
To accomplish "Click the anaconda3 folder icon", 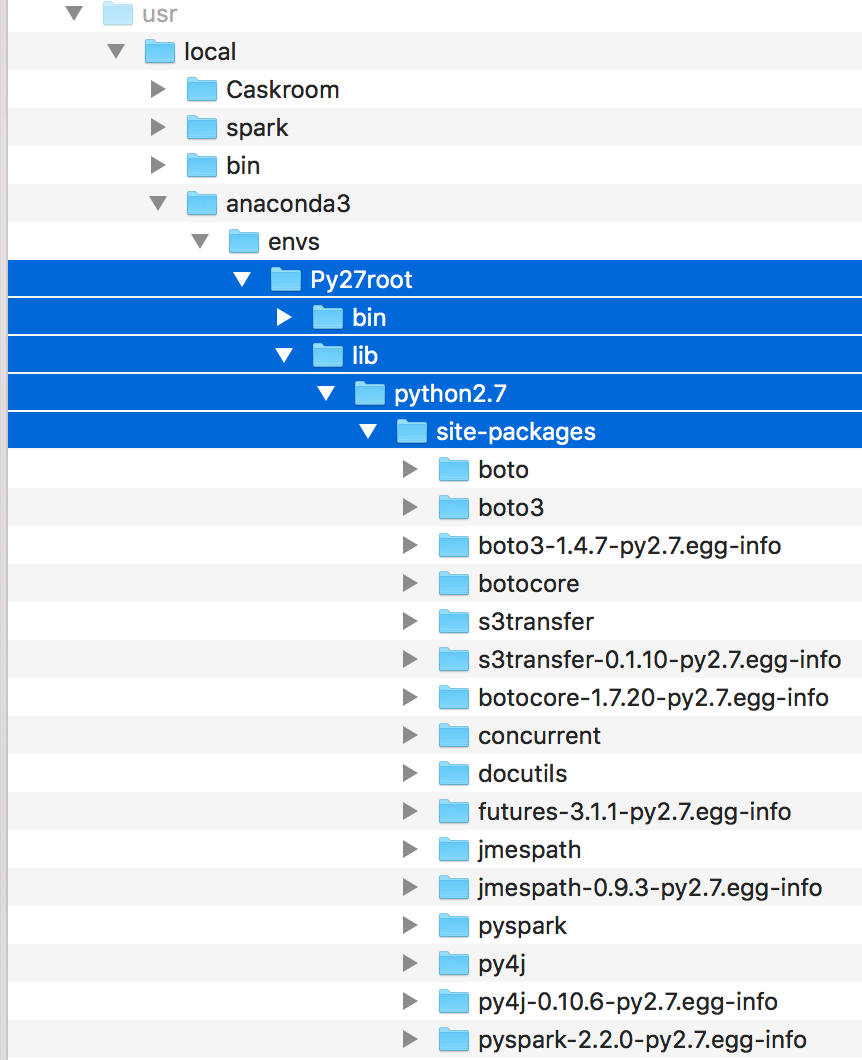I will (201, 203).
